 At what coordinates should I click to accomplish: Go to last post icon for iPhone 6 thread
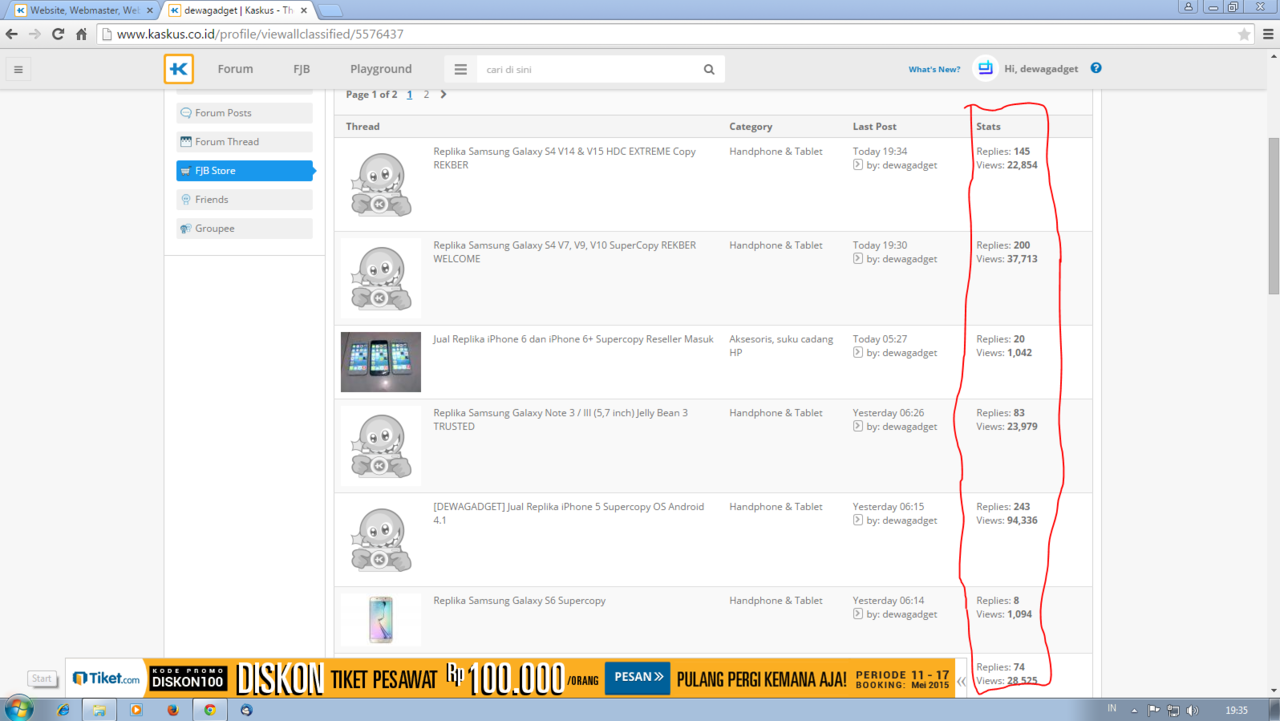(x=858, y=353)
